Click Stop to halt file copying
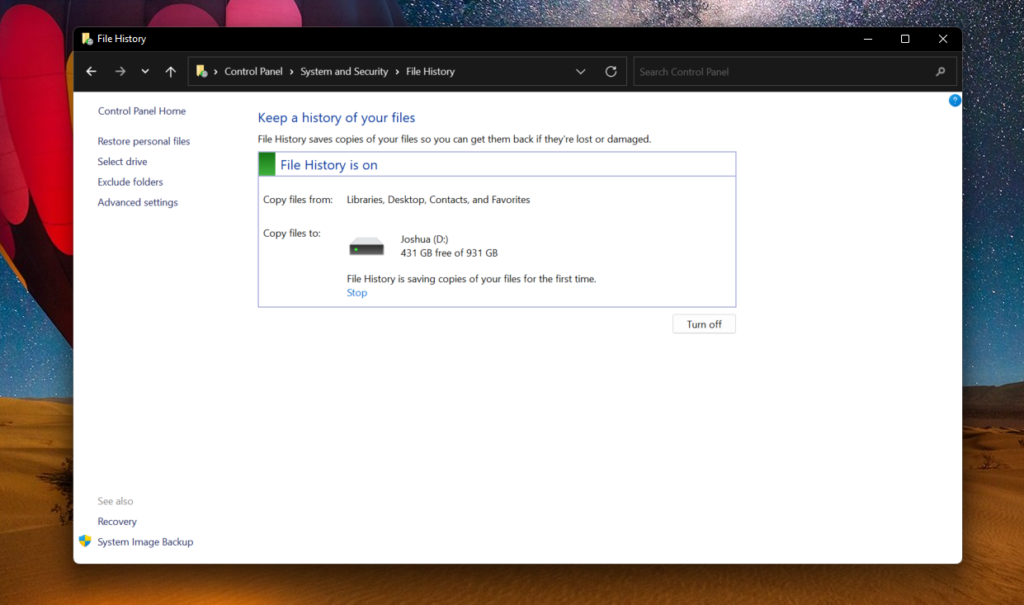This screenshot has width=1024, height=605. click(357, 292)
